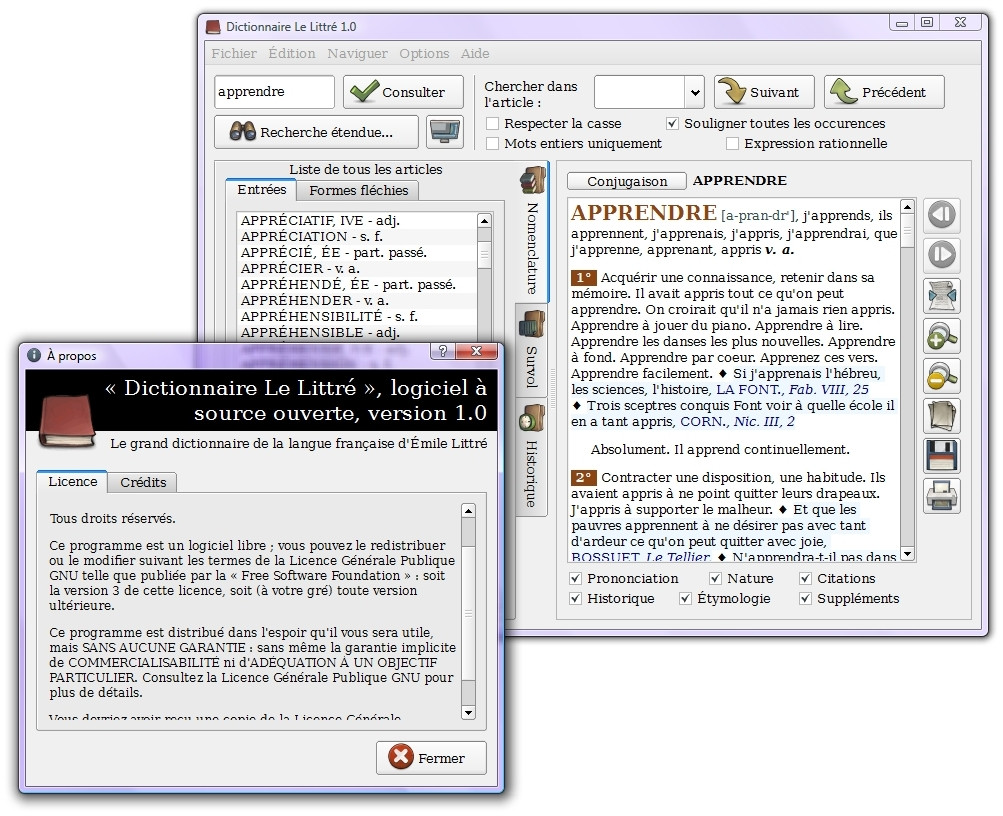Click the Conjugaison button
The height and width of the screenshot is (816, 1003).
point(627,181)
